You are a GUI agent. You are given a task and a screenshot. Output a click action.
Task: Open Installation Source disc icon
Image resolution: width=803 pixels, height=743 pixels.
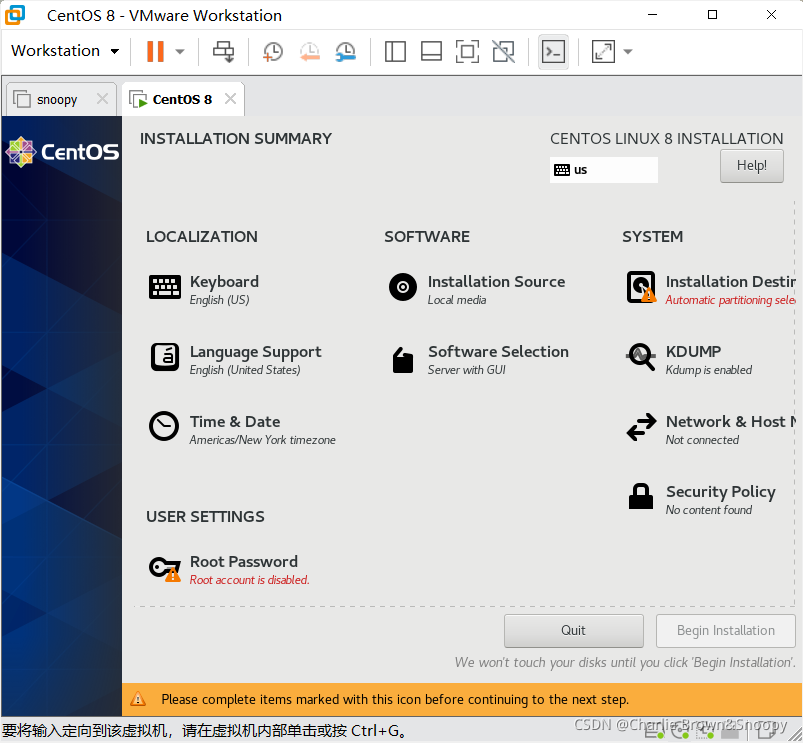pos(403,287)
